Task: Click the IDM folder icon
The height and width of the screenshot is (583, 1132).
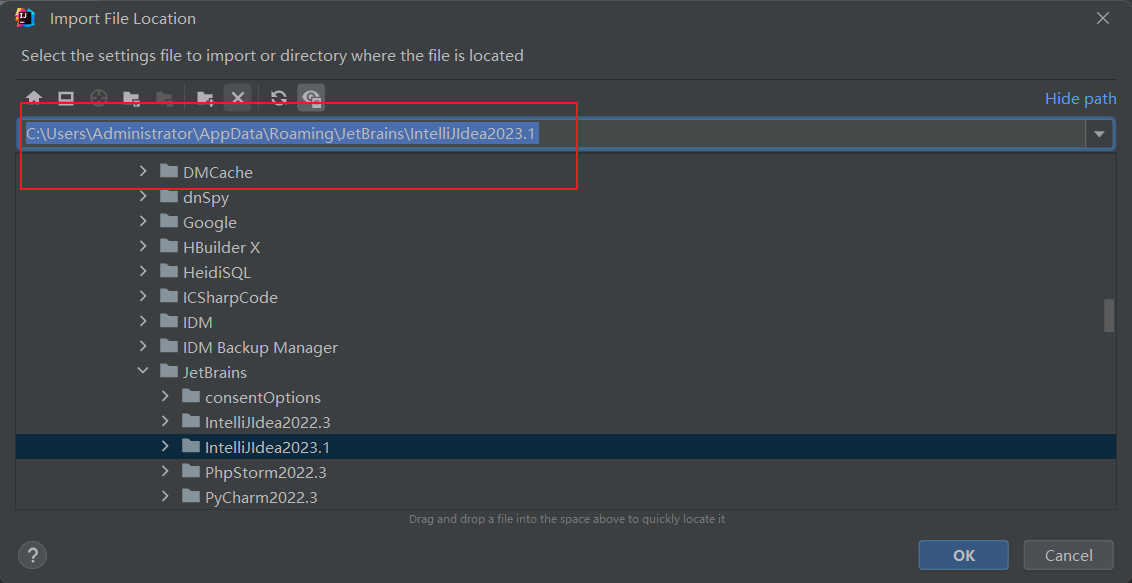Action: point(169,322)
